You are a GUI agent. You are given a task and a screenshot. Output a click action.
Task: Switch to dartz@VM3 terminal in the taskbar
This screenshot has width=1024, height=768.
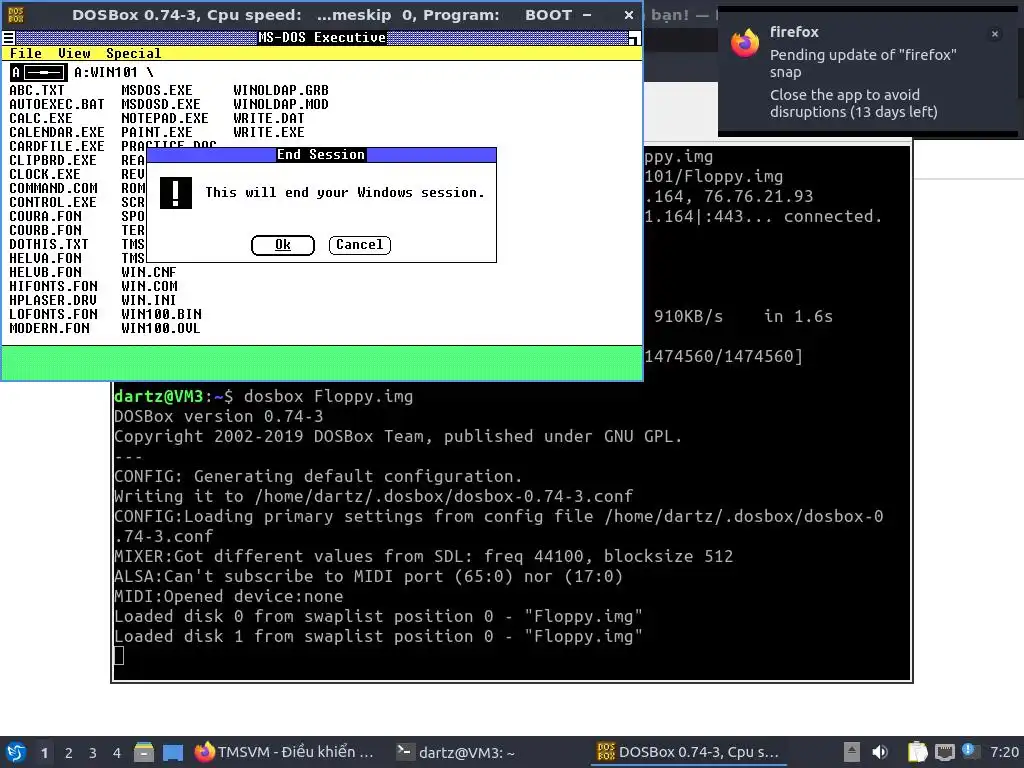(457, 752)
